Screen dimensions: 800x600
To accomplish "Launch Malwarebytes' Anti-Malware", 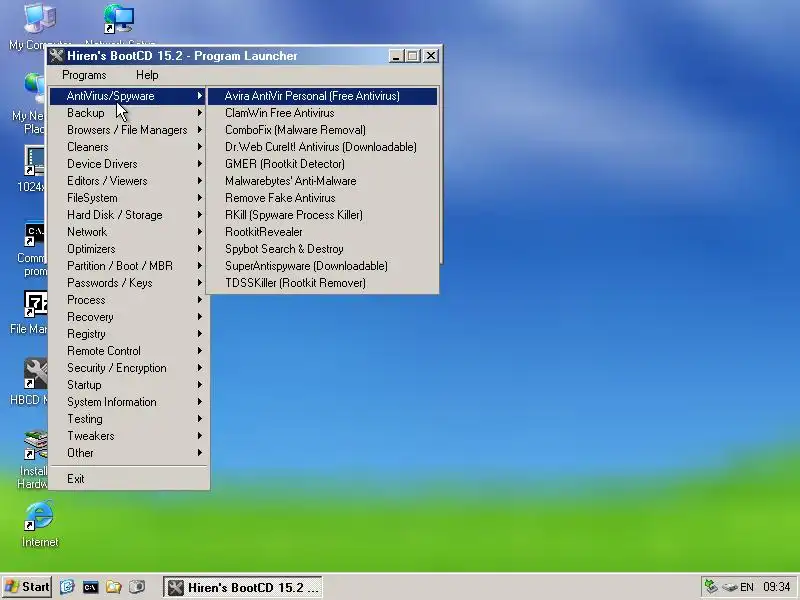I will (x=322, y=181).
